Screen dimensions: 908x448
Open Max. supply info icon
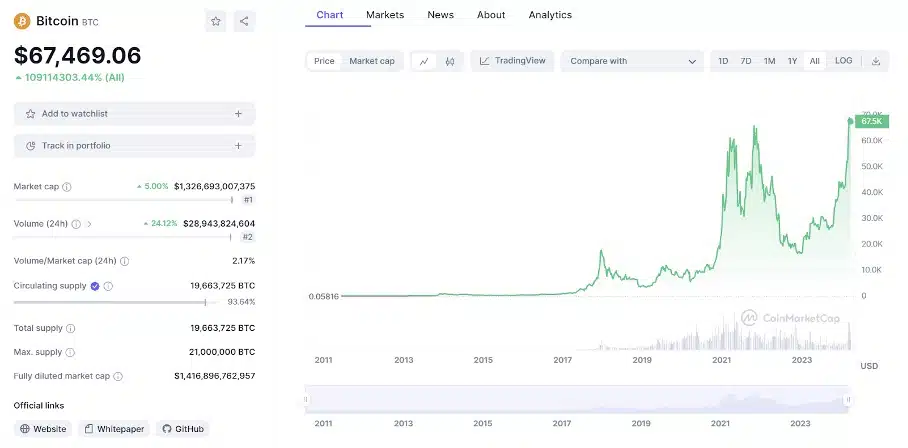(70, 352)
